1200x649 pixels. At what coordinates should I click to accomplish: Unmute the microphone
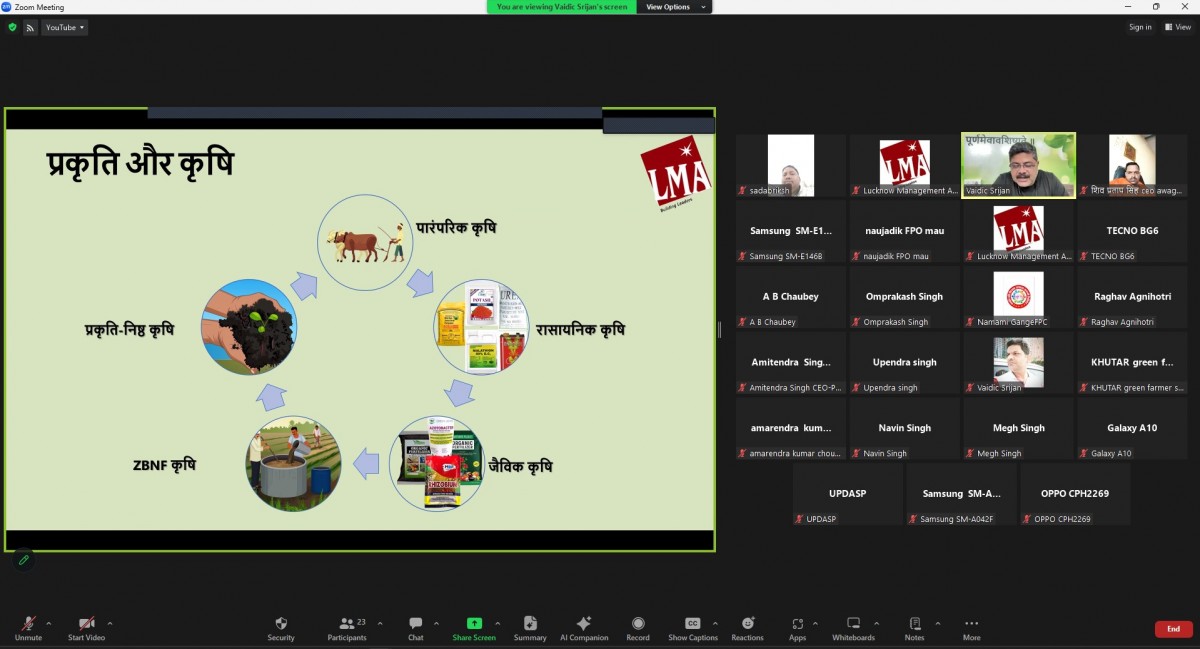coord(28,628)
